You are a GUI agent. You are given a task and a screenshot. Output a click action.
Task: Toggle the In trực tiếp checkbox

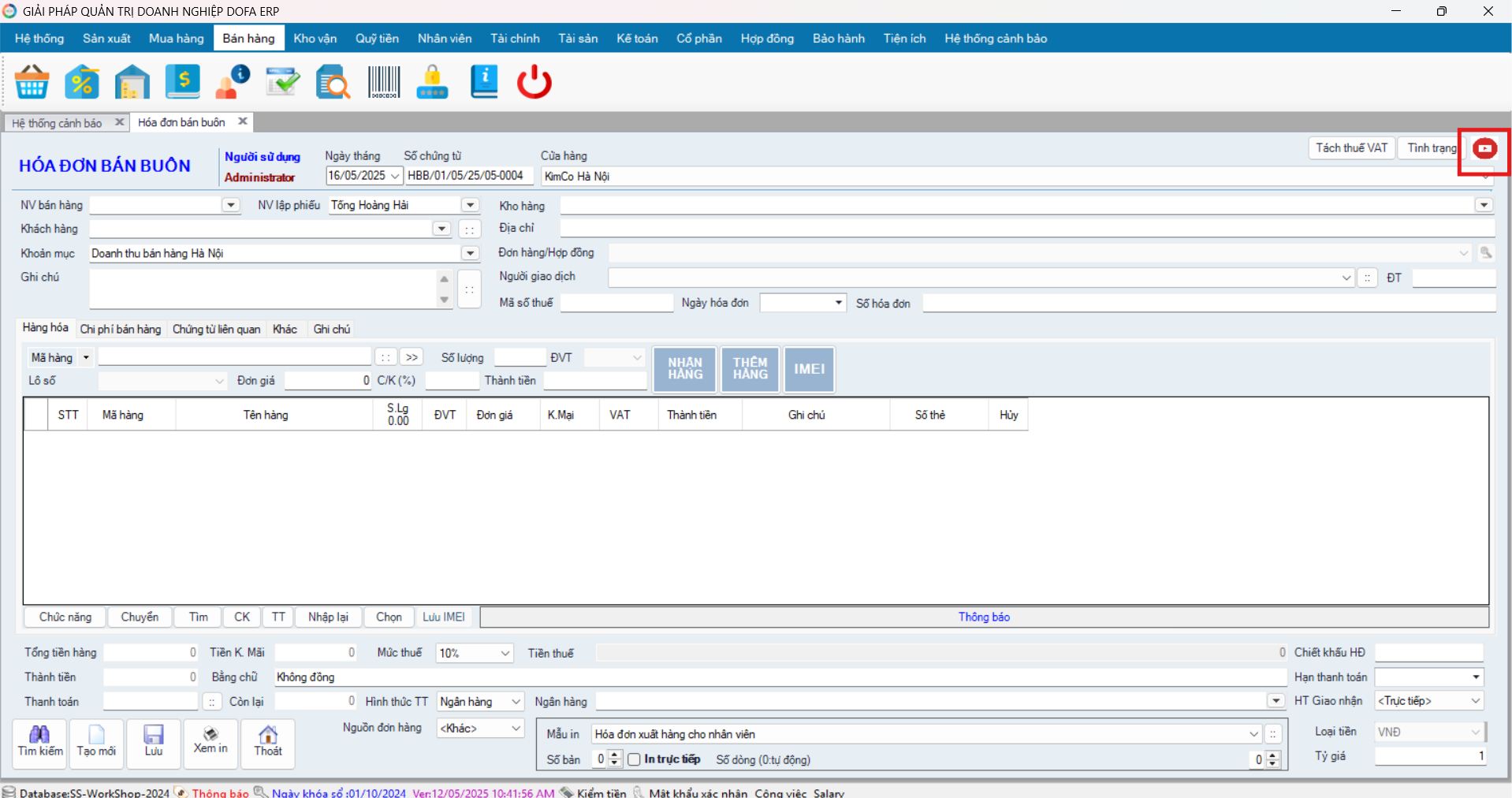click(634, 759)
